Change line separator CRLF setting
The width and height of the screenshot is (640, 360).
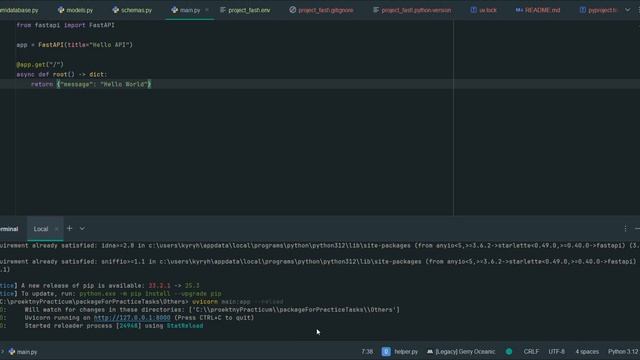[x=531, y=351]
